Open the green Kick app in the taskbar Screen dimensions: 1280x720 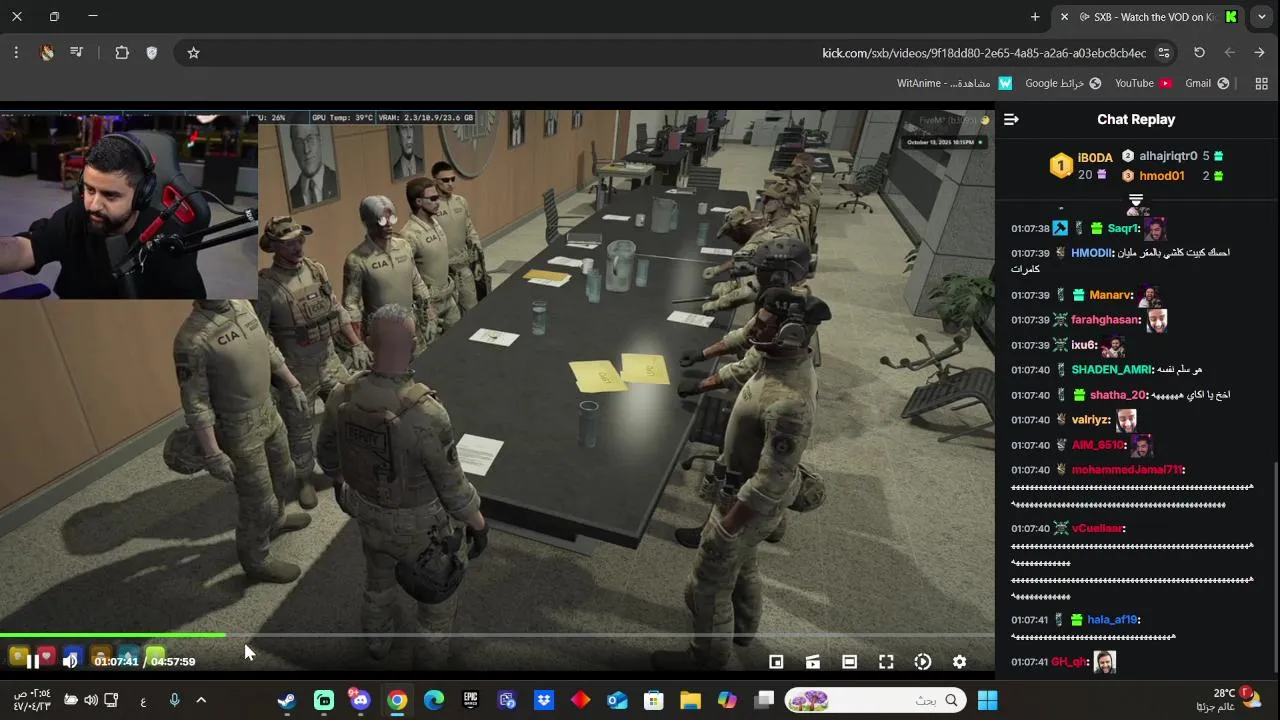tap(324, 700)
